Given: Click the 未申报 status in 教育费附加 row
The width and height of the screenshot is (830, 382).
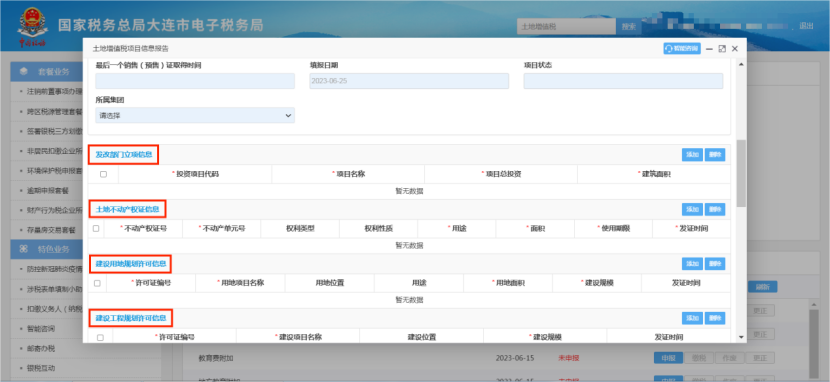Looking at the screenshot, I should tap(569, 358).
